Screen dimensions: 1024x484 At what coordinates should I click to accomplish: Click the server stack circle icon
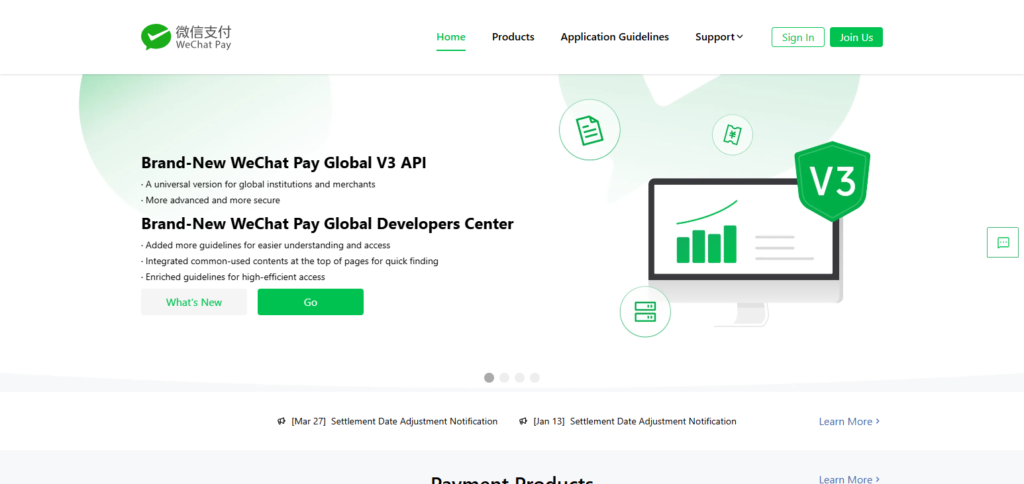click(645, 312)
